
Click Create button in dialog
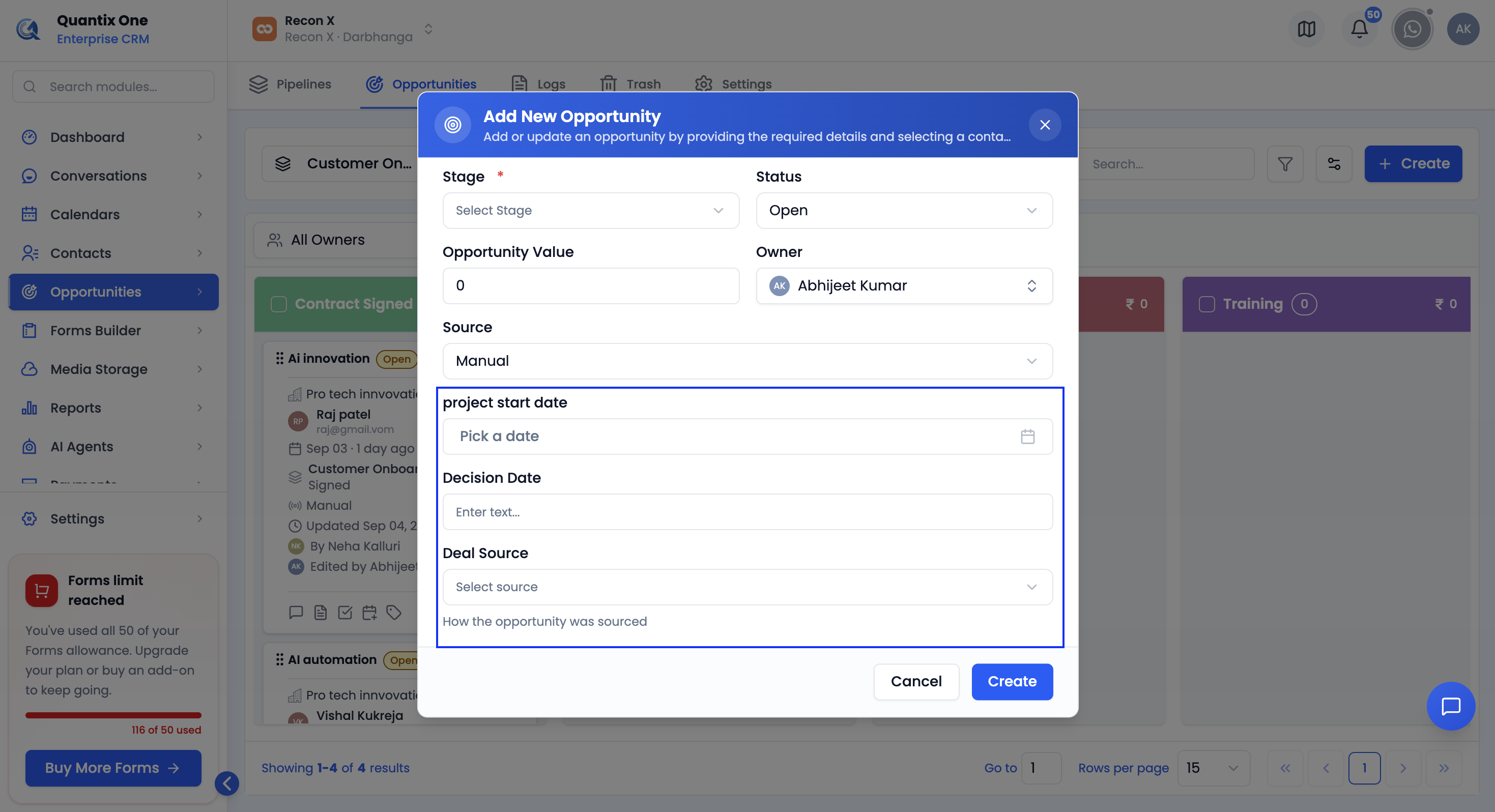1012,681
